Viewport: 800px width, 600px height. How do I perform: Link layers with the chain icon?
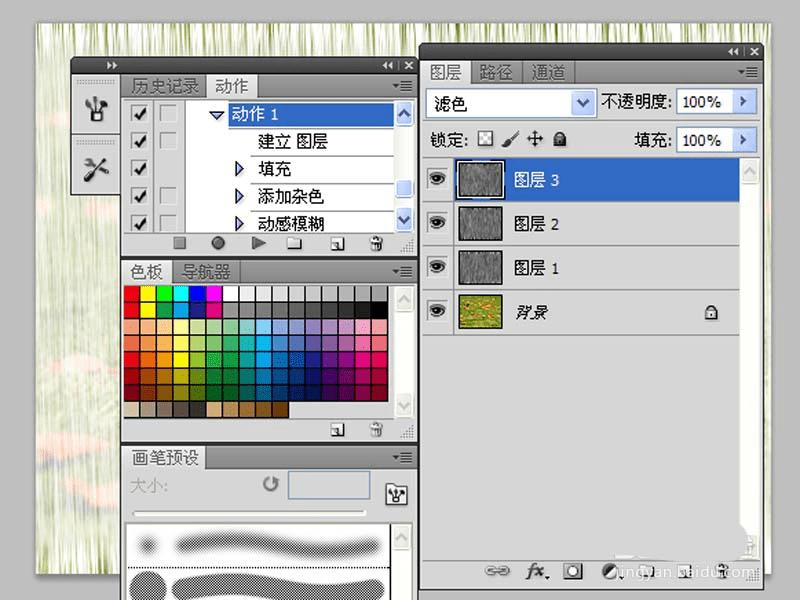(497, 570)
